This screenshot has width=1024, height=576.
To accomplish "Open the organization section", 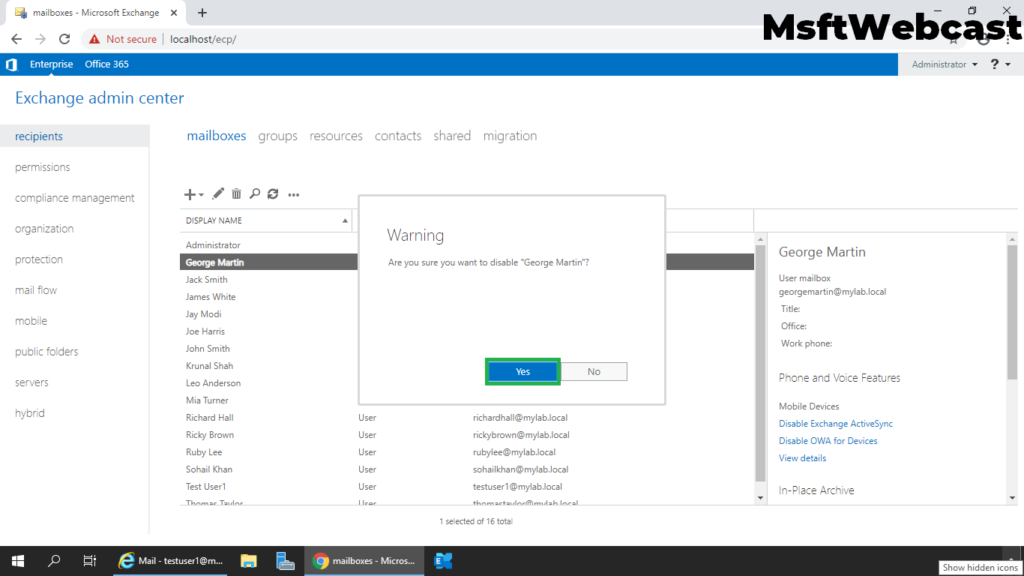I will [x=44, y=229].
